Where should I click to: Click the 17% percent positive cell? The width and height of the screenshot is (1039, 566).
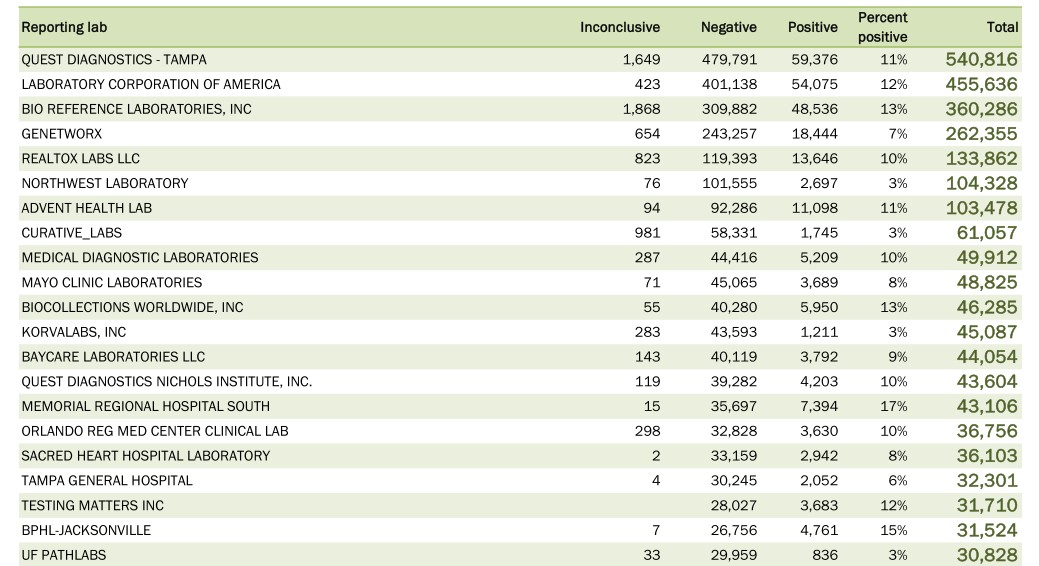pyautogui.click(x=894, y=406)
